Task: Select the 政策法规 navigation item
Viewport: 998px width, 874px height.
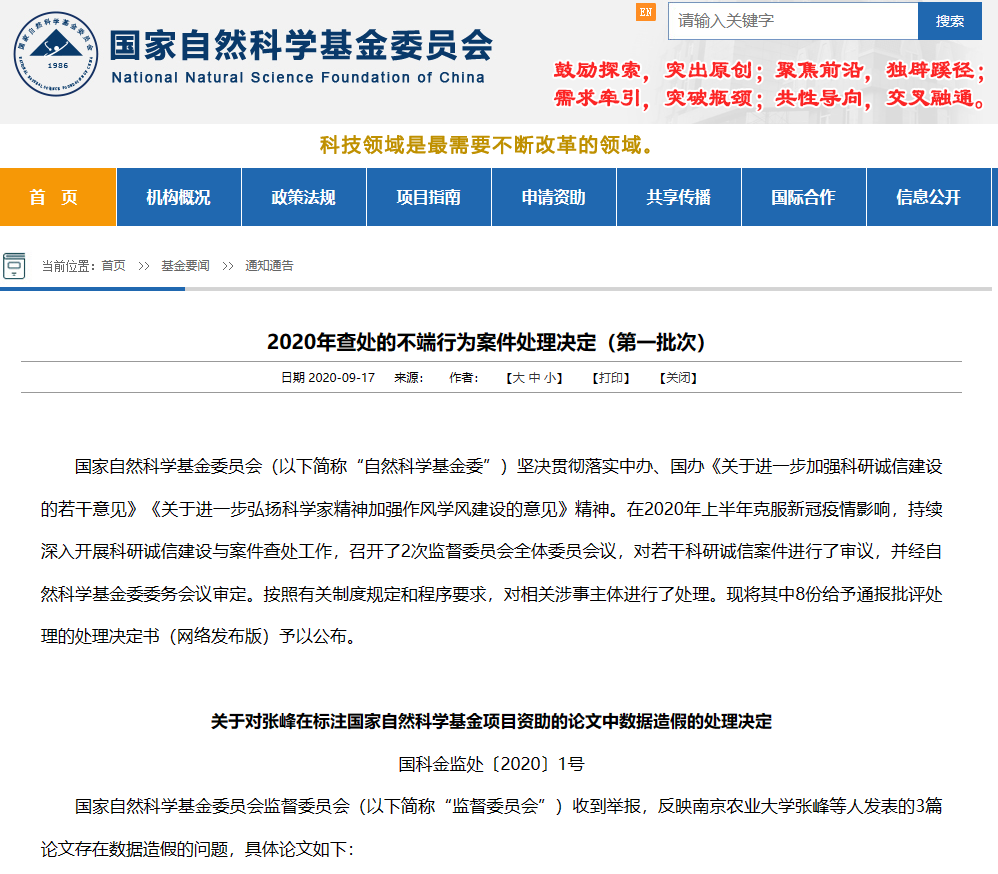Action: (x=304, y=197)
